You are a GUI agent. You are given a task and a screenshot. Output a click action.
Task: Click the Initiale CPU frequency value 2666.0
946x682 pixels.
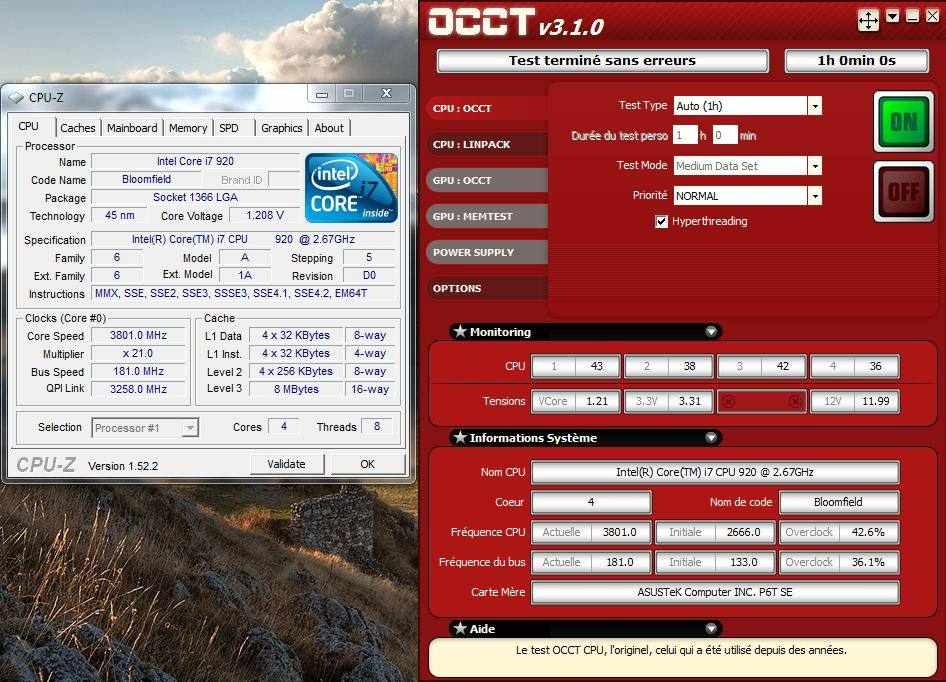[x=743, y=532]
